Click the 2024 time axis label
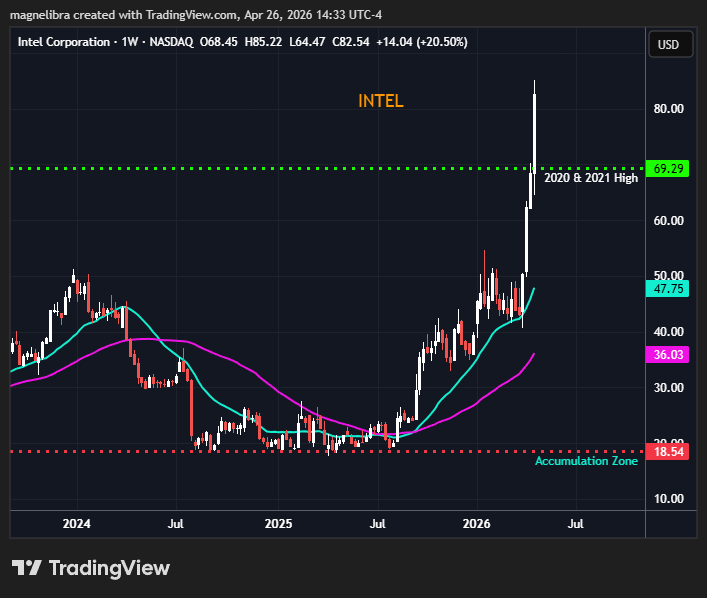 pyautogui.click(x=76, y=524)
